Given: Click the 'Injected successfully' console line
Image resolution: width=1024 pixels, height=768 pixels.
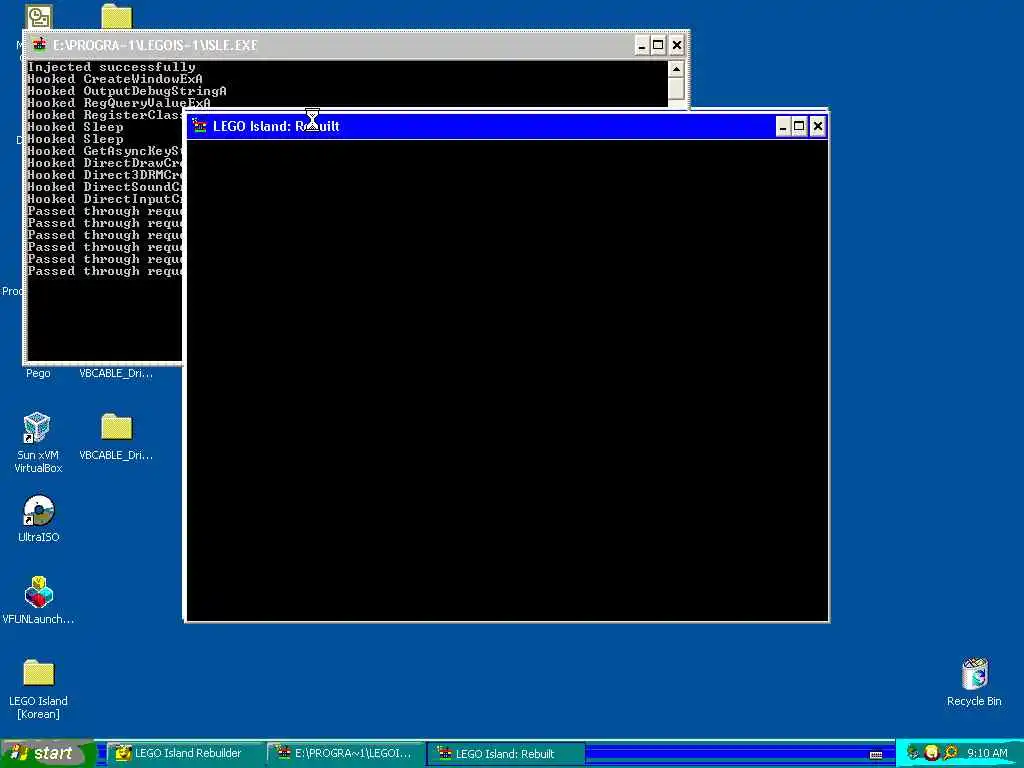Looking at the screenshot, I should click(x=111, y=67).
